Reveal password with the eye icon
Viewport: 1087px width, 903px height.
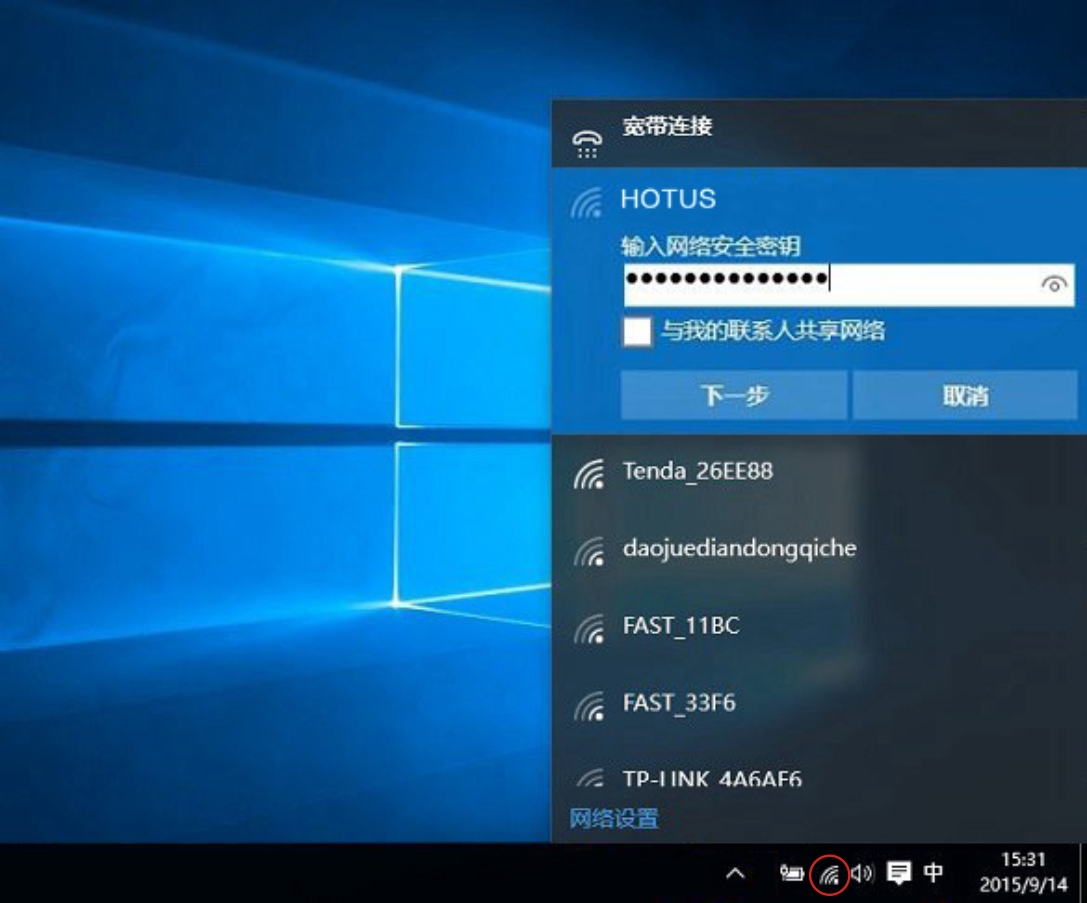coord(1053,285)
